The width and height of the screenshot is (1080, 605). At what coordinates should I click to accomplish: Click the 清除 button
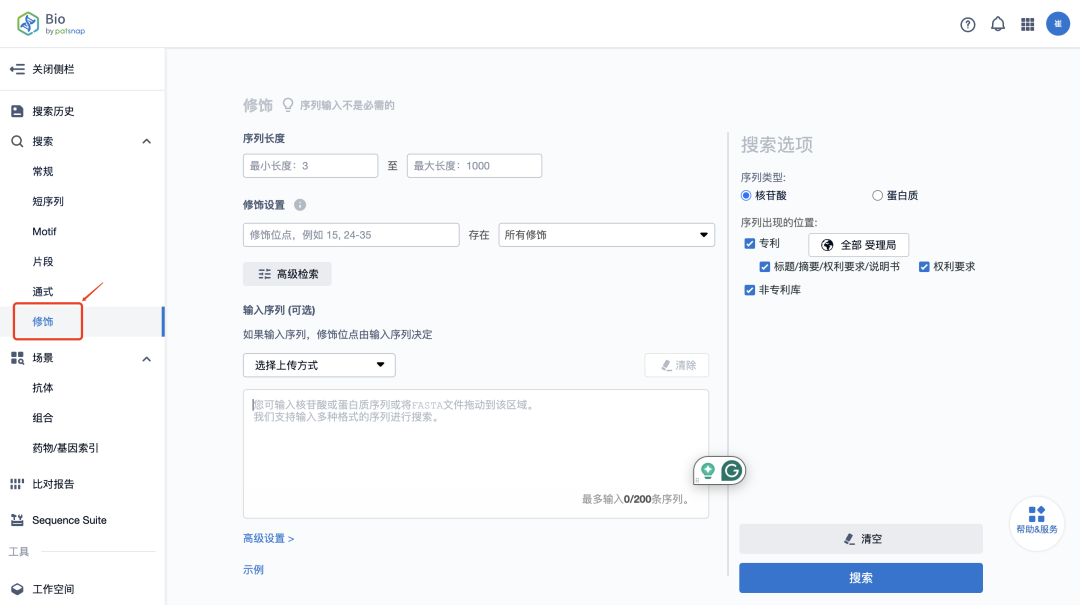point(676,365)
